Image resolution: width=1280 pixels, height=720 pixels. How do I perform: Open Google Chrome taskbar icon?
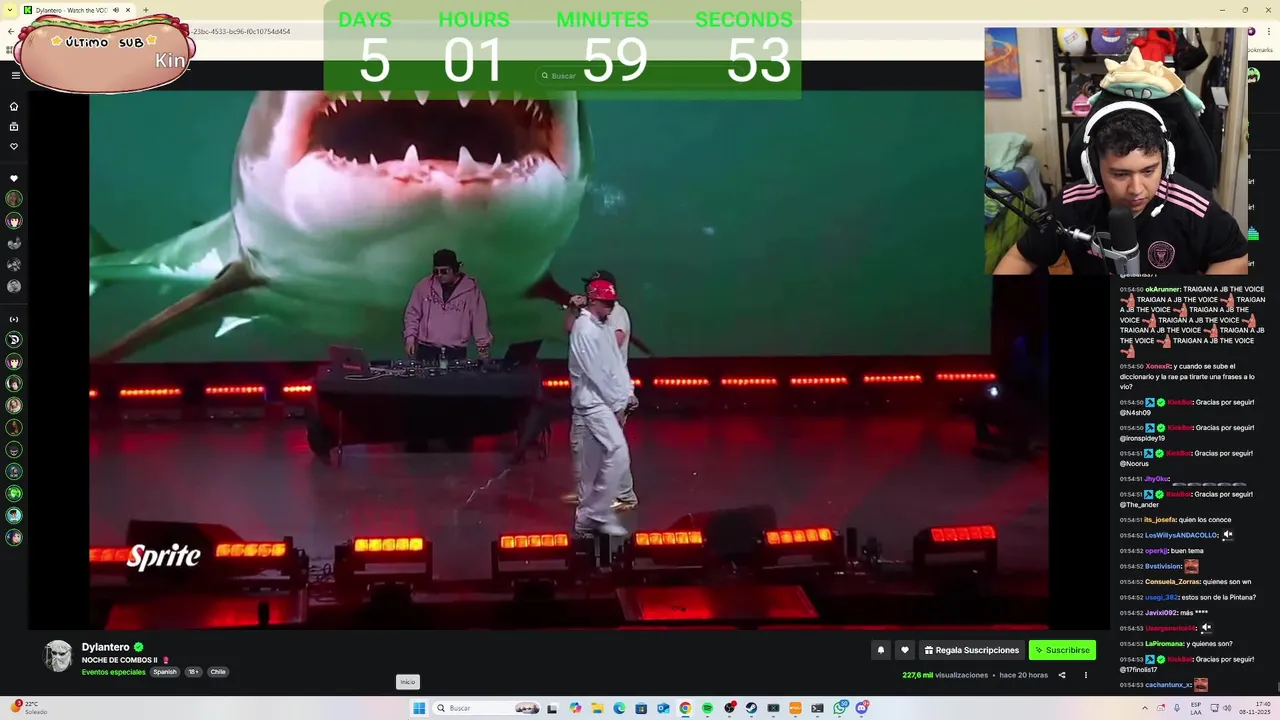coord(685,708)
